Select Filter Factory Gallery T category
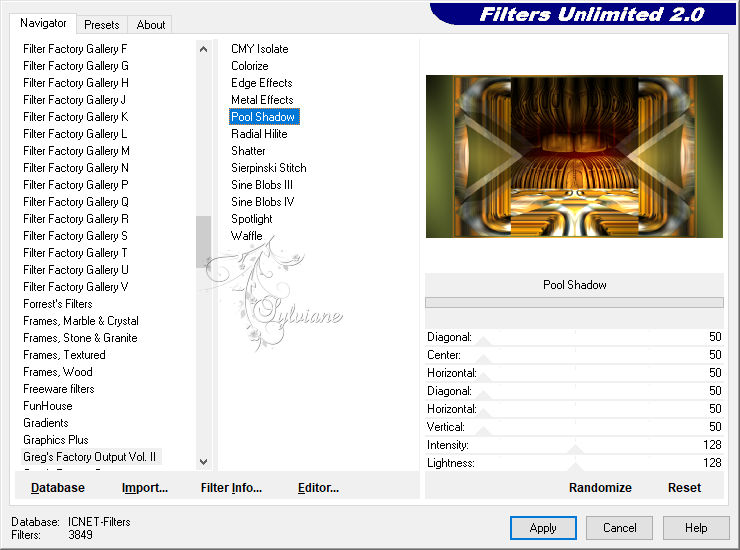 [x=76, y=253]
